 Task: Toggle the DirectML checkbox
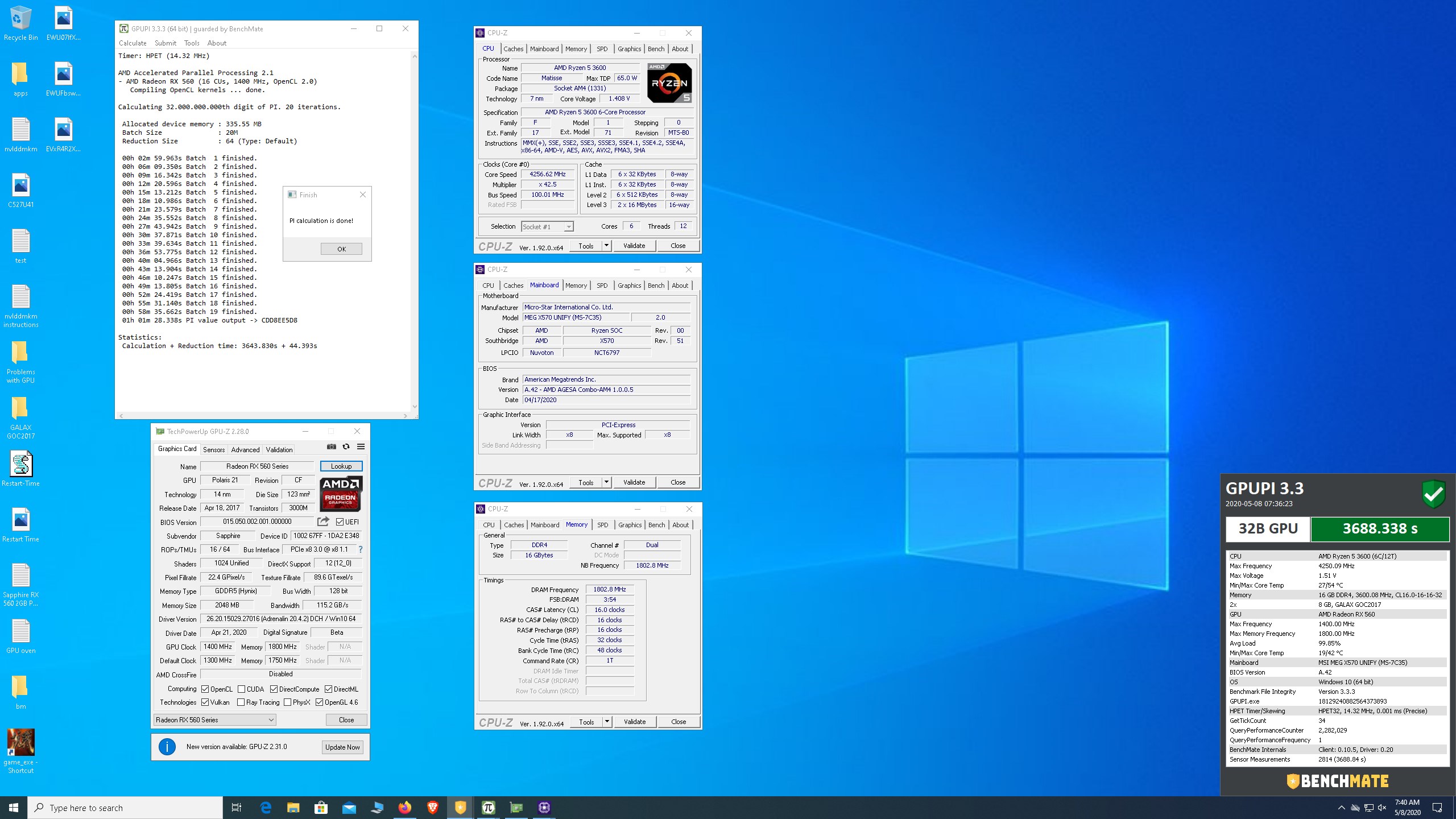[328, 689]
